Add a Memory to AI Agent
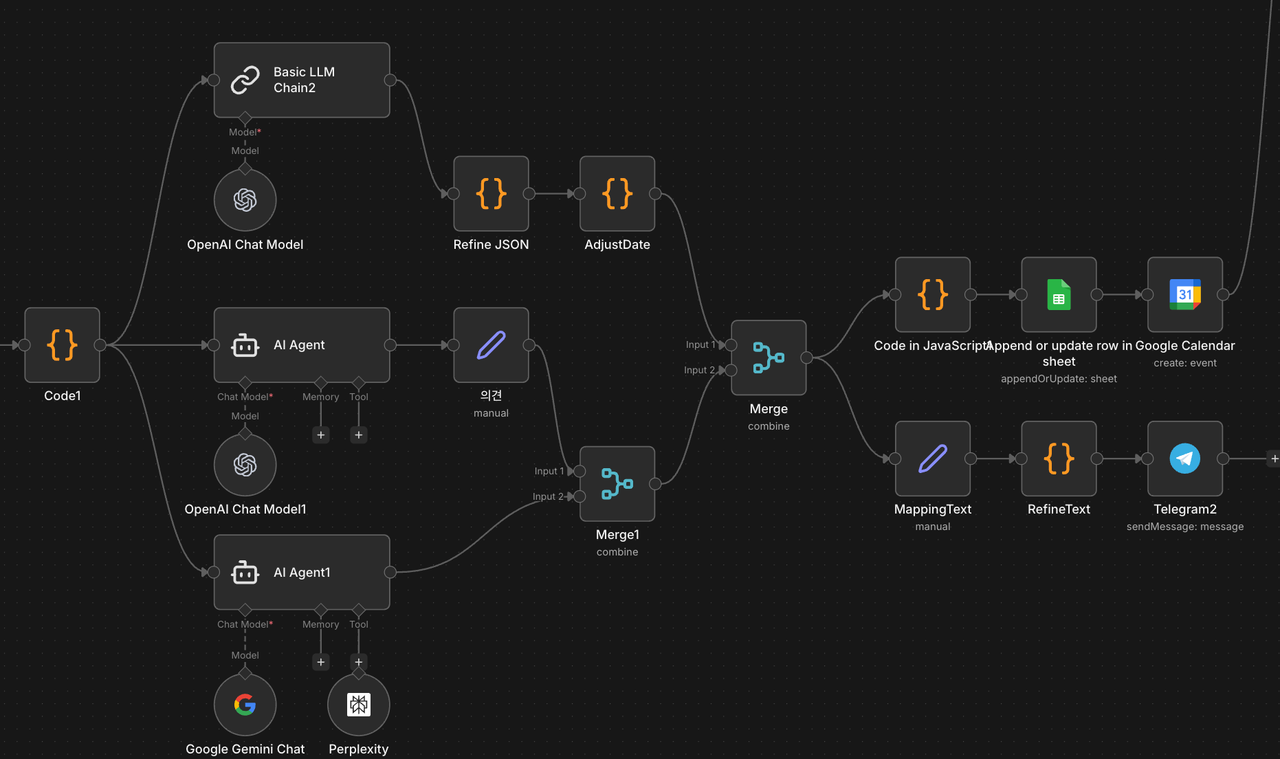 pyautogui.click(x=321, y=435)
